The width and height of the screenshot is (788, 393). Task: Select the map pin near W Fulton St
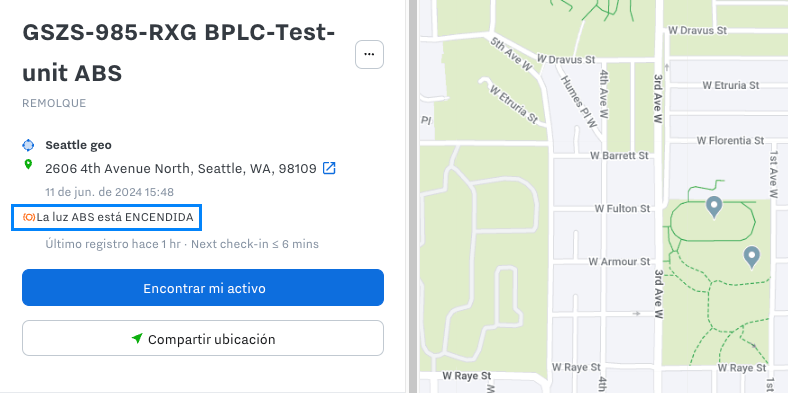pyautogui.click(x=714, y=207)
